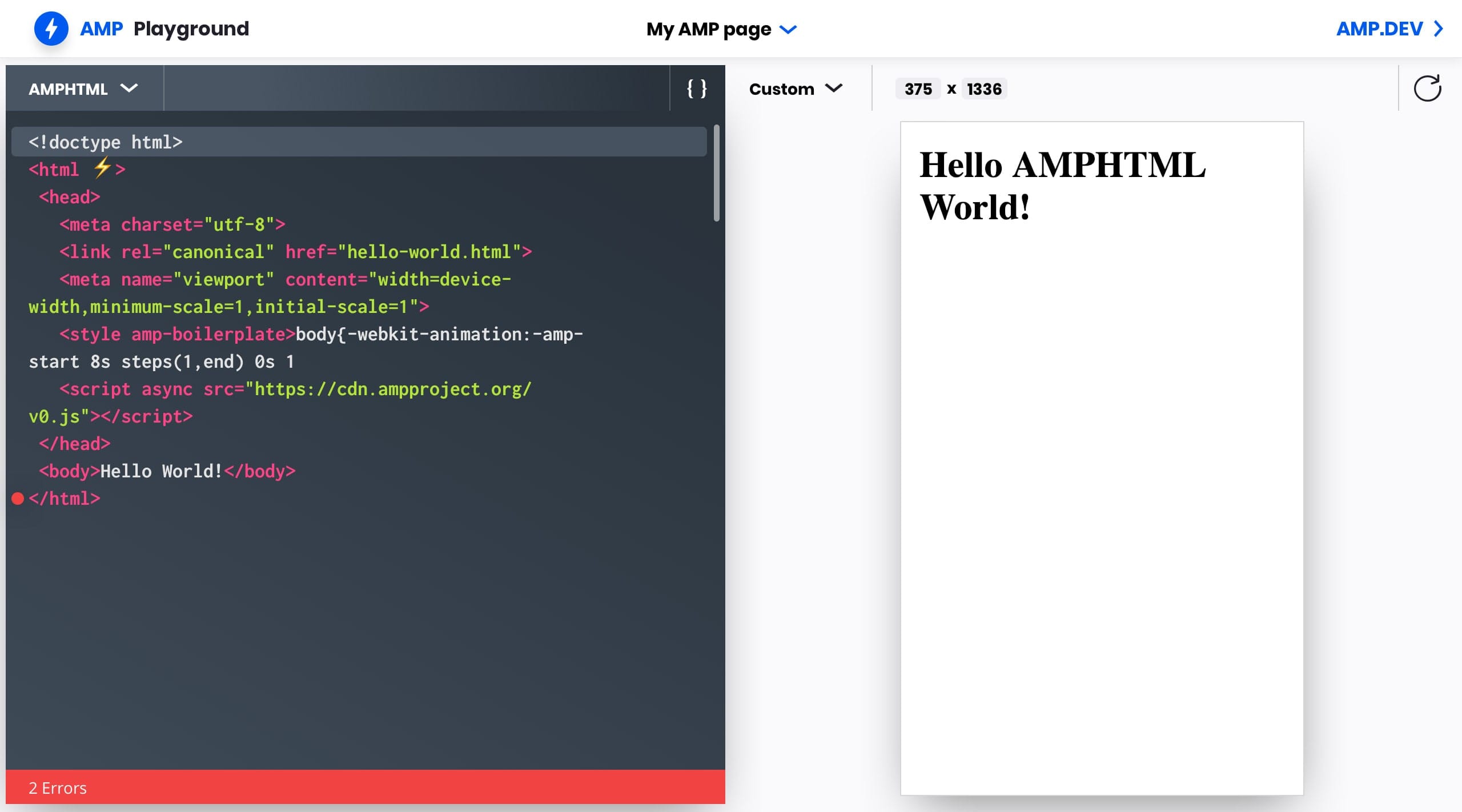Screen dimensions: 1462x812
Task: Open the AMP.DEV link
Action: point(1390,29)
